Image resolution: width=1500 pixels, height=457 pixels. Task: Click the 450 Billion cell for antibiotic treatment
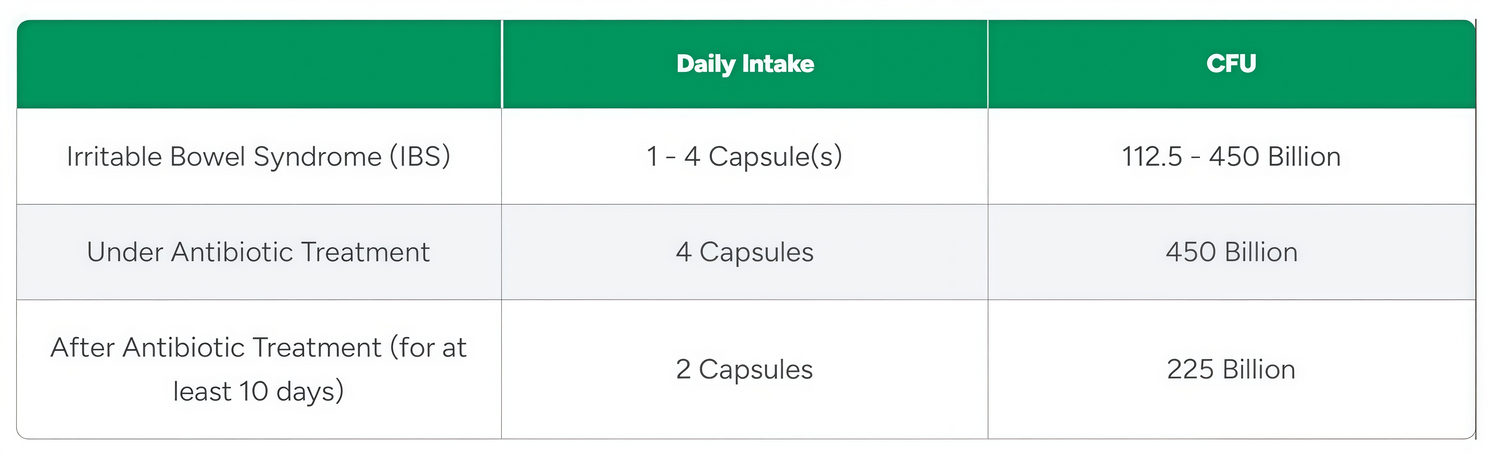1231,252
